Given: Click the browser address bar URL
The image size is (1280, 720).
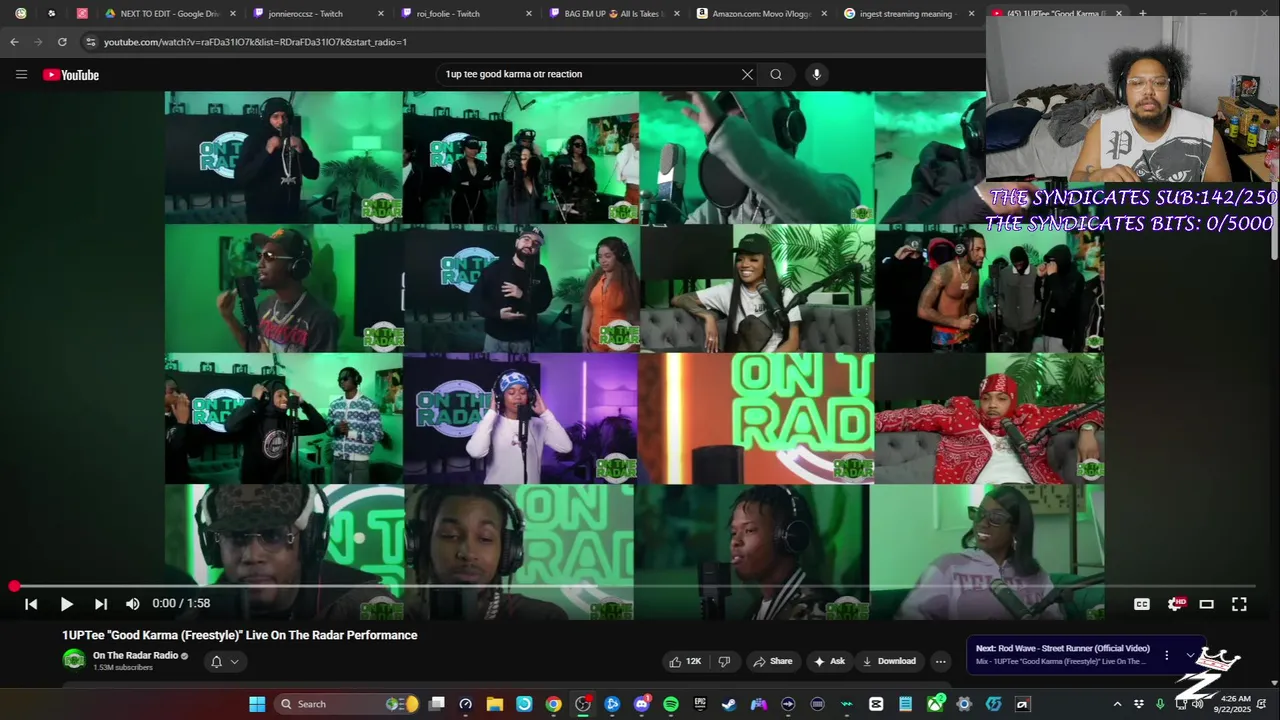Looking at the screenshot, I should pyautogui.click(x=255, y=42).
